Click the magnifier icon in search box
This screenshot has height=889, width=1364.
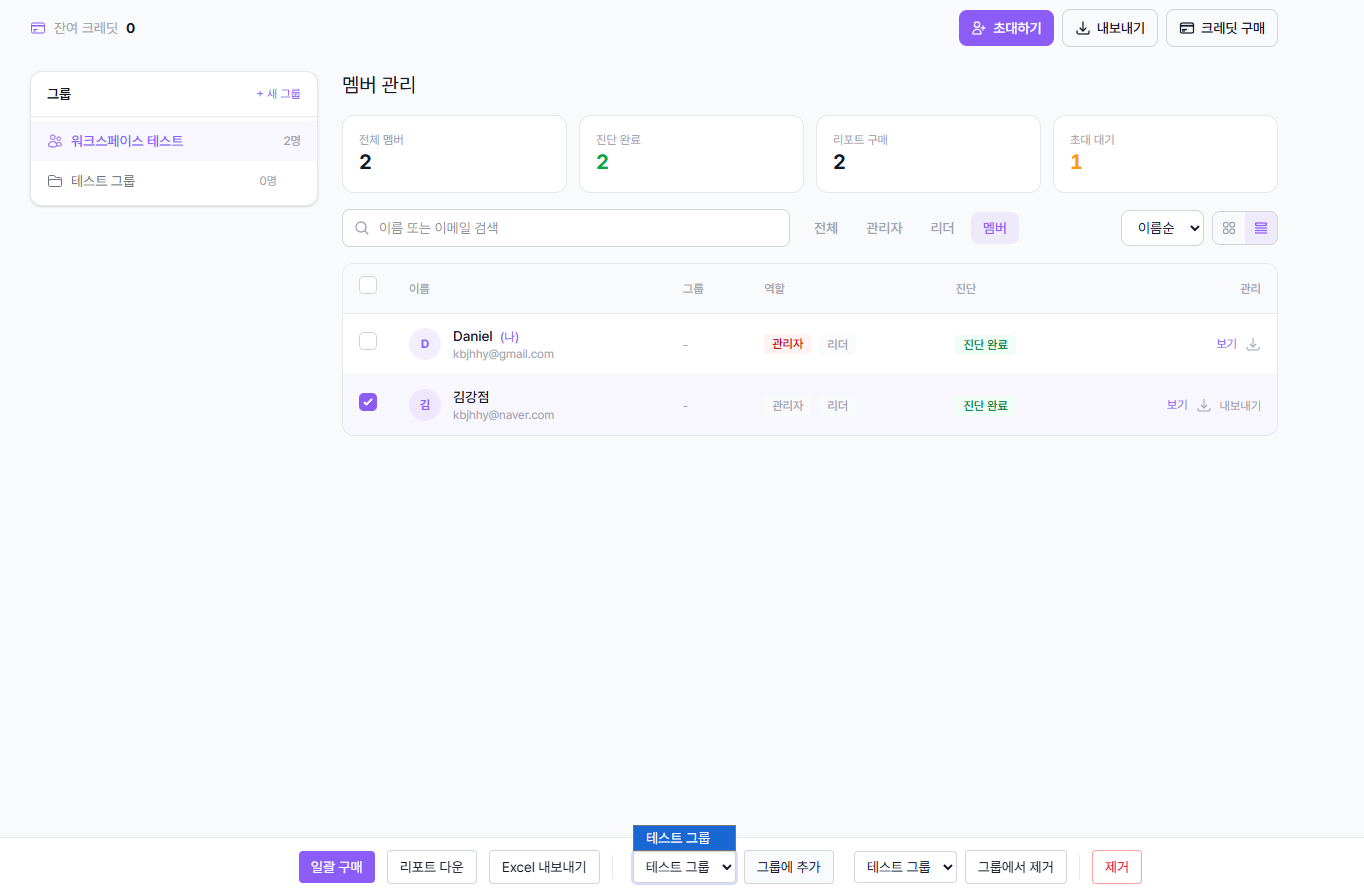pos(362,228)
